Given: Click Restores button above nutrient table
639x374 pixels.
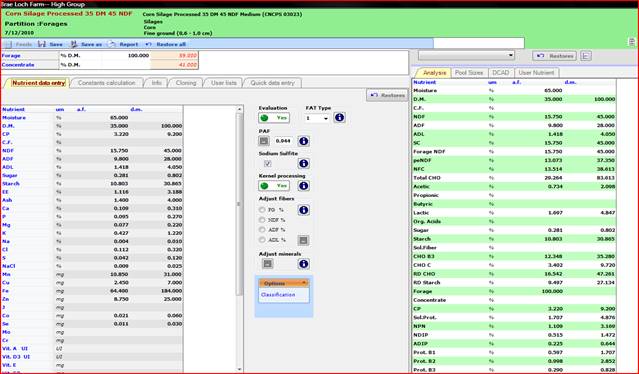Looking at the screenshot, I should pyautogui.click(x=387, y=95).
